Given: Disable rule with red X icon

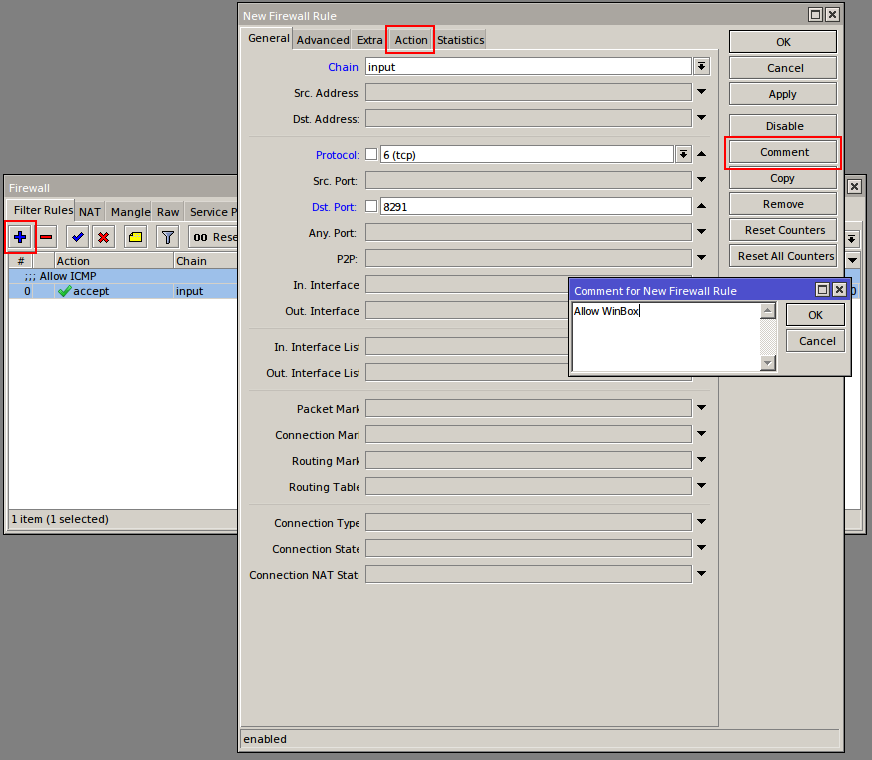Looking at the screenshot, I should (x=102, y=237).
